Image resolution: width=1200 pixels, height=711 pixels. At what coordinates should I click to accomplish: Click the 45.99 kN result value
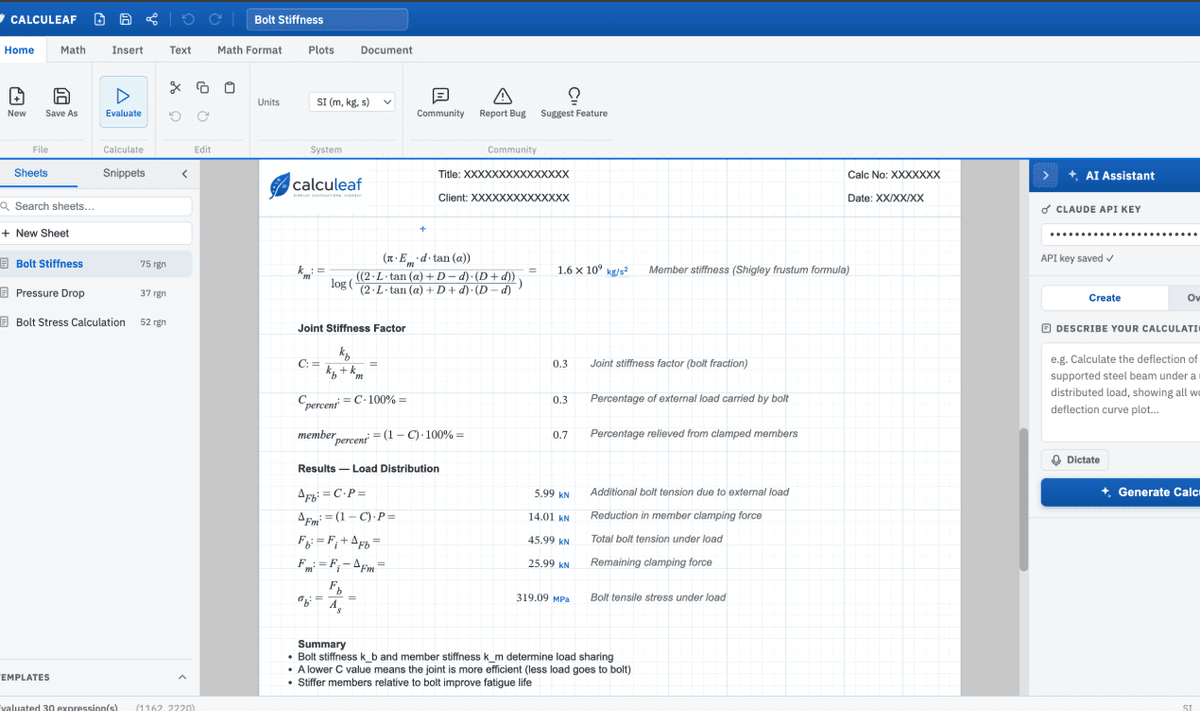tap(549, 540)
